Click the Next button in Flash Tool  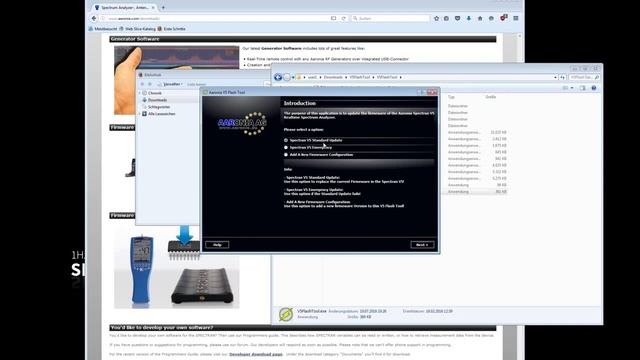pyautogui.click(x=422, y=245)
